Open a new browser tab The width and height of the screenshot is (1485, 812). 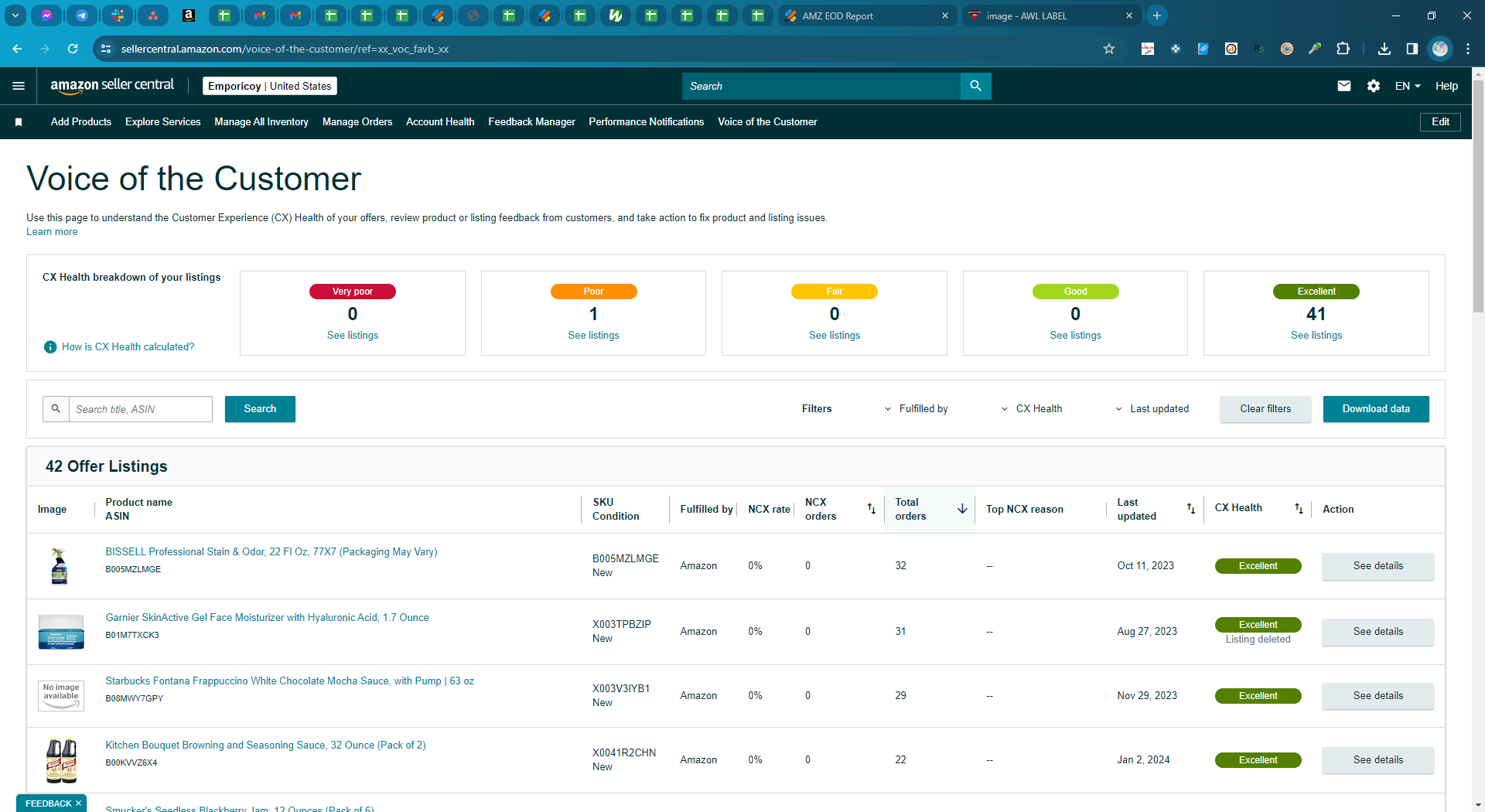1157,15
